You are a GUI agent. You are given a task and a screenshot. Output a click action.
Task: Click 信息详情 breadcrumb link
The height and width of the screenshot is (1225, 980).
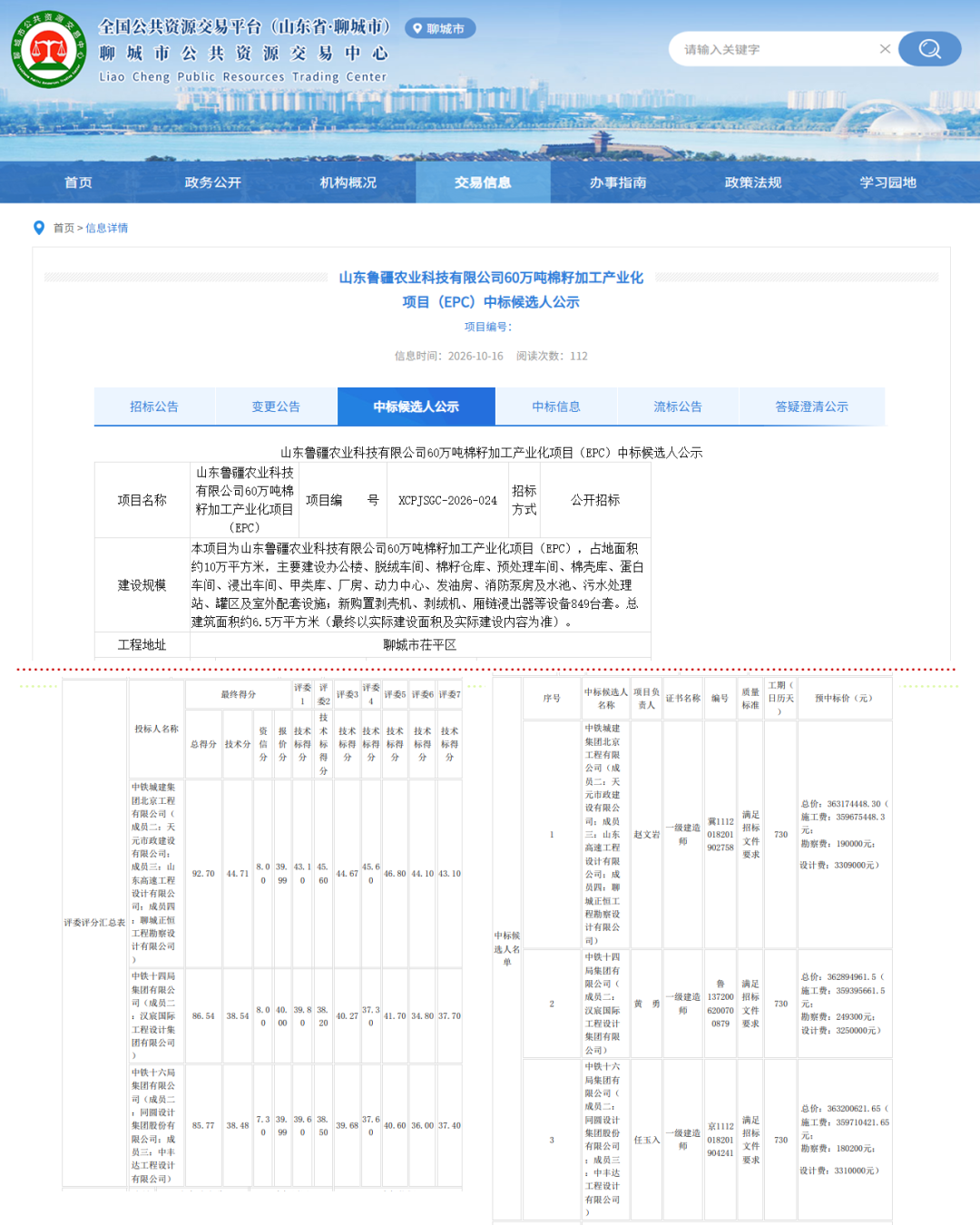point(107,228)
